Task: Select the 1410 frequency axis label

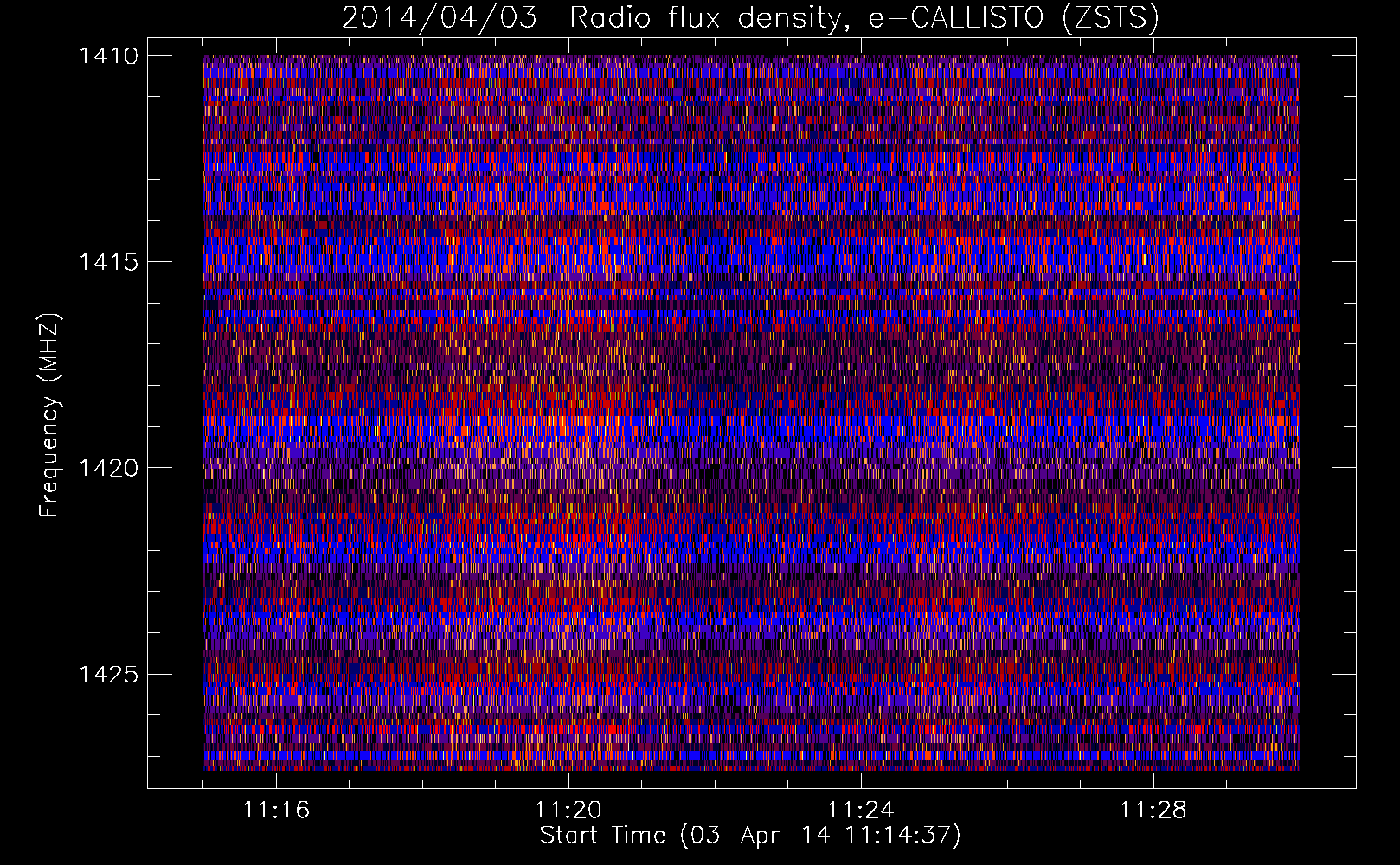Action: coord(108,56)
